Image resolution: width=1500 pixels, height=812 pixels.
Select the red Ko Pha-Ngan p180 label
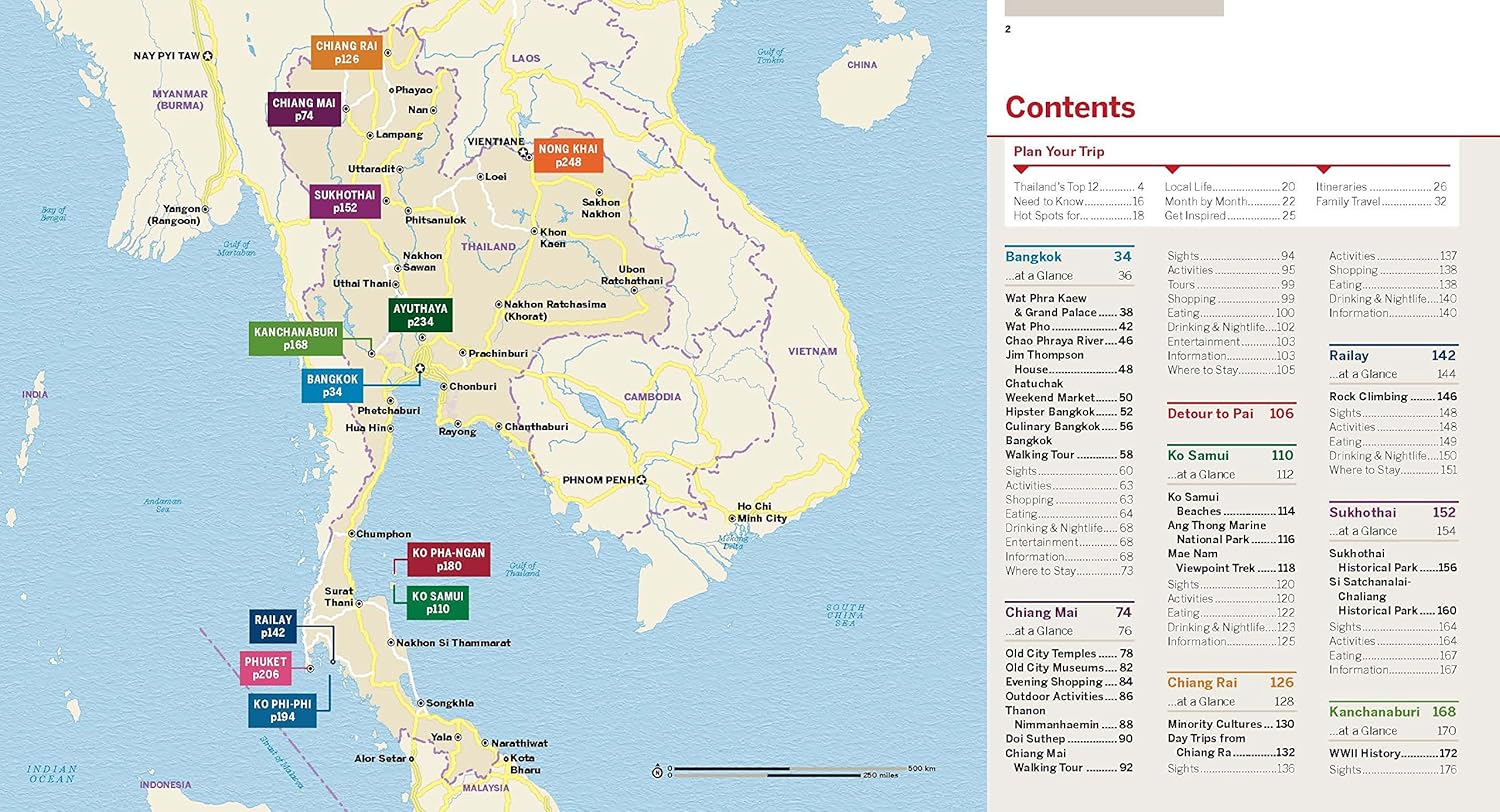point(448,560)
